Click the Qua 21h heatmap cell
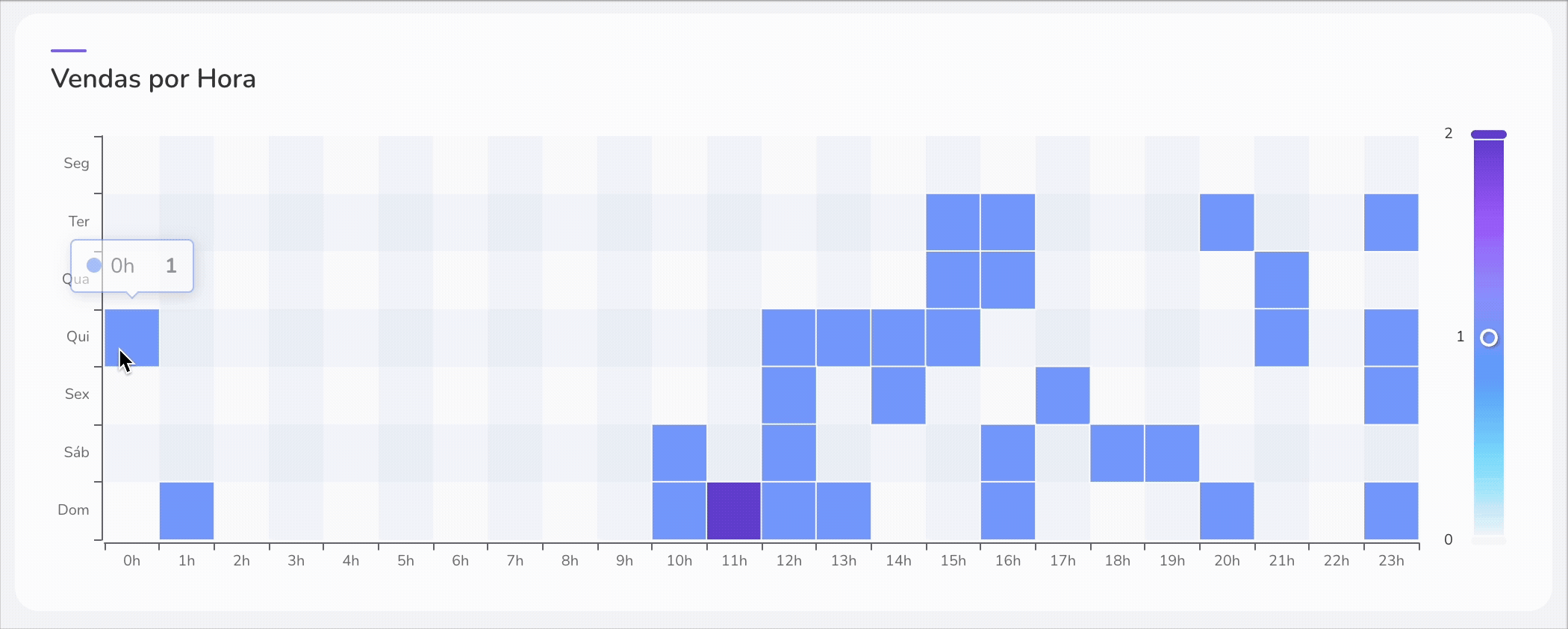Viewport: 1568px width, 629px height. pyautogui.click(x=1281, y=280)
